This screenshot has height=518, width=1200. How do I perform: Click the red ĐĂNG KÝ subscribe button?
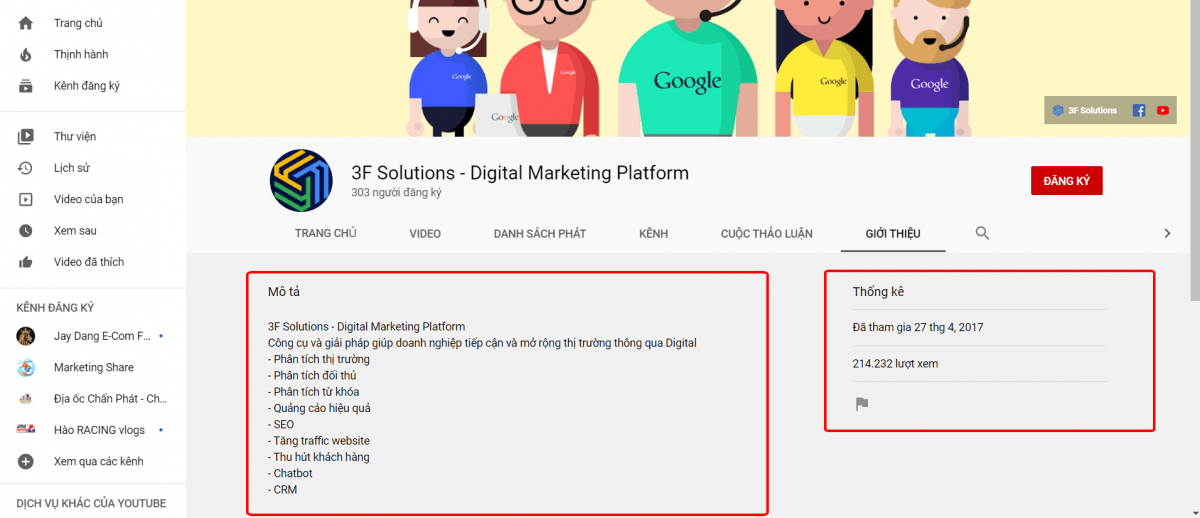click(x=1066, y=181)
